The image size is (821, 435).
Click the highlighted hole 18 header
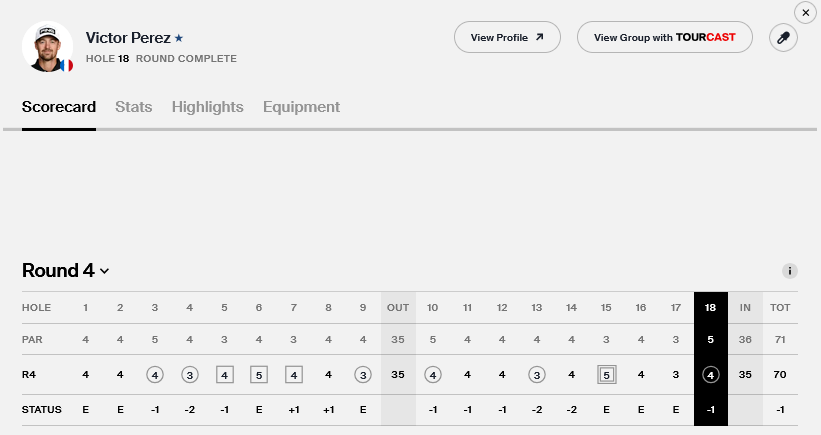[710, 307]
